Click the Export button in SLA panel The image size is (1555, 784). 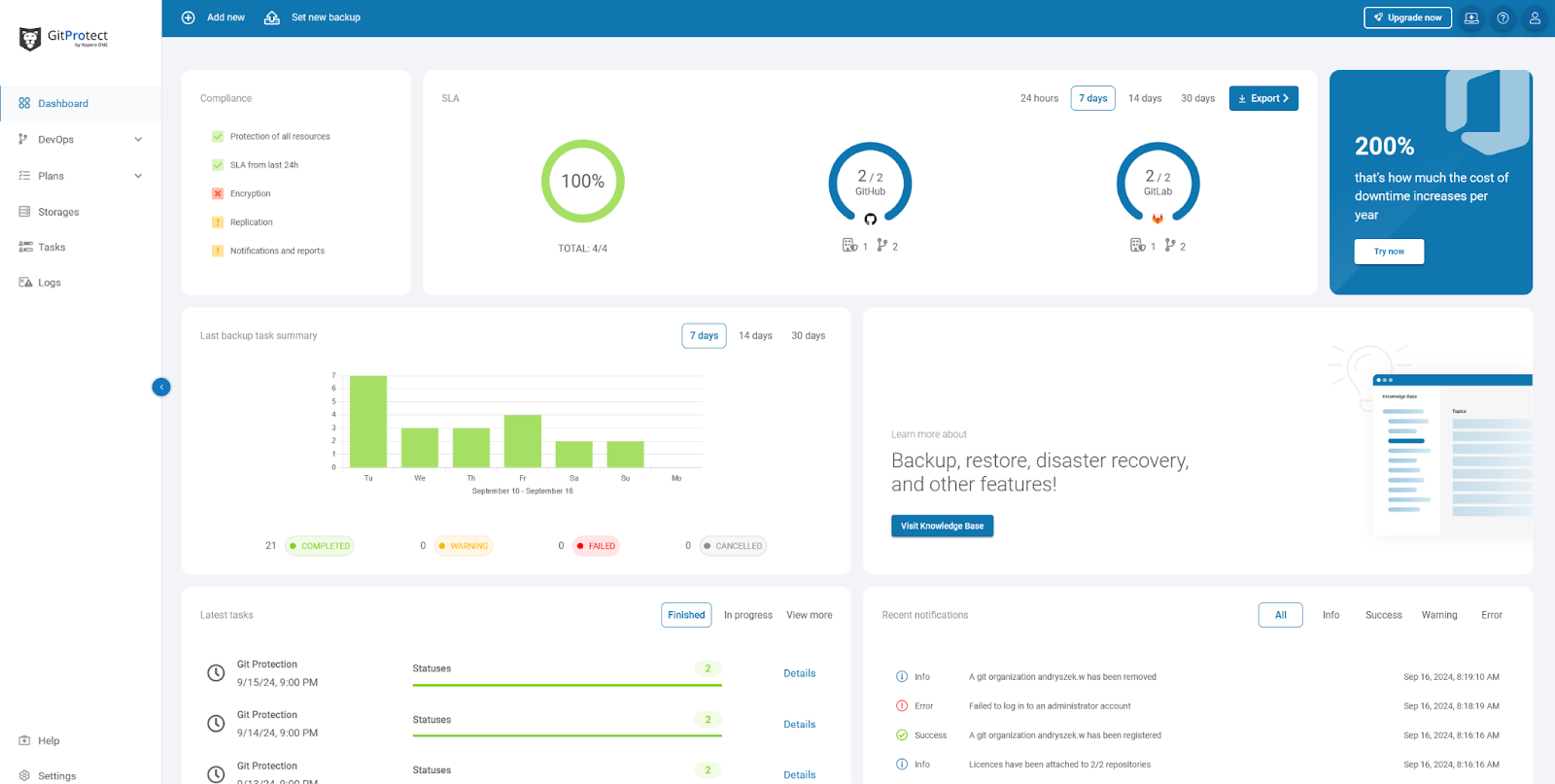pyautogui.click(x=1263, y=98)
